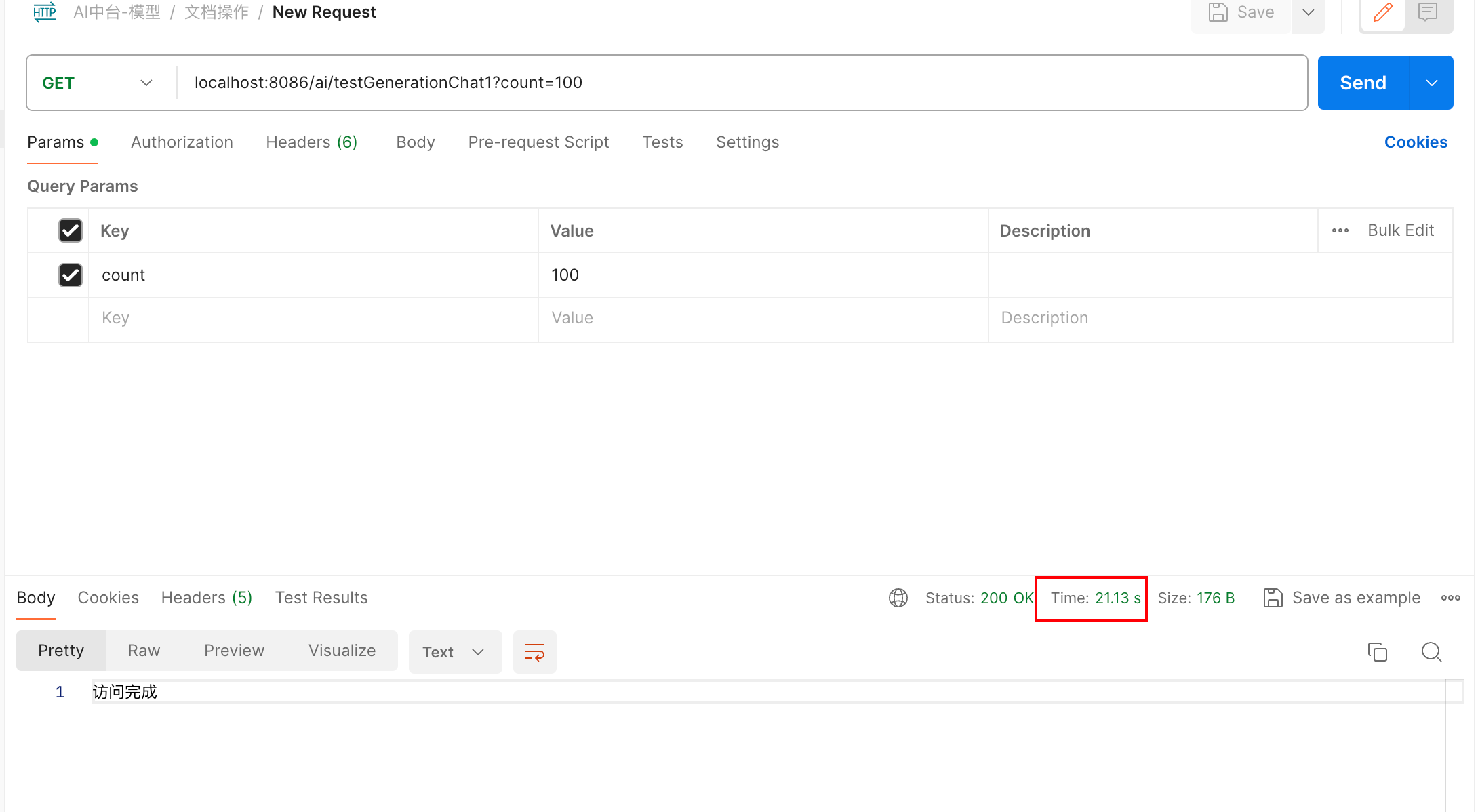This screenshot has width=1478, height=812.
Task: Click the pencil edit icon
Action: tap(1382, 12)
